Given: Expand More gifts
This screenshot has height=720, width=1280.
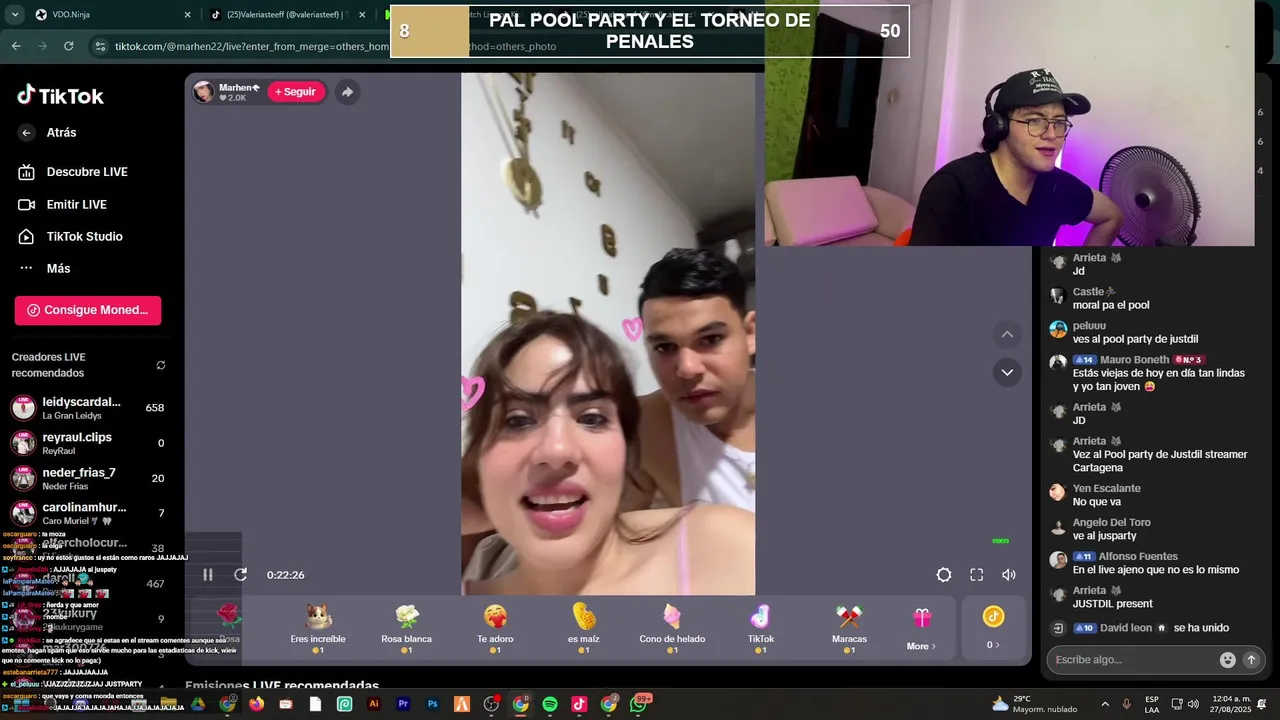Looking at the screenshot, I should 921,630.
